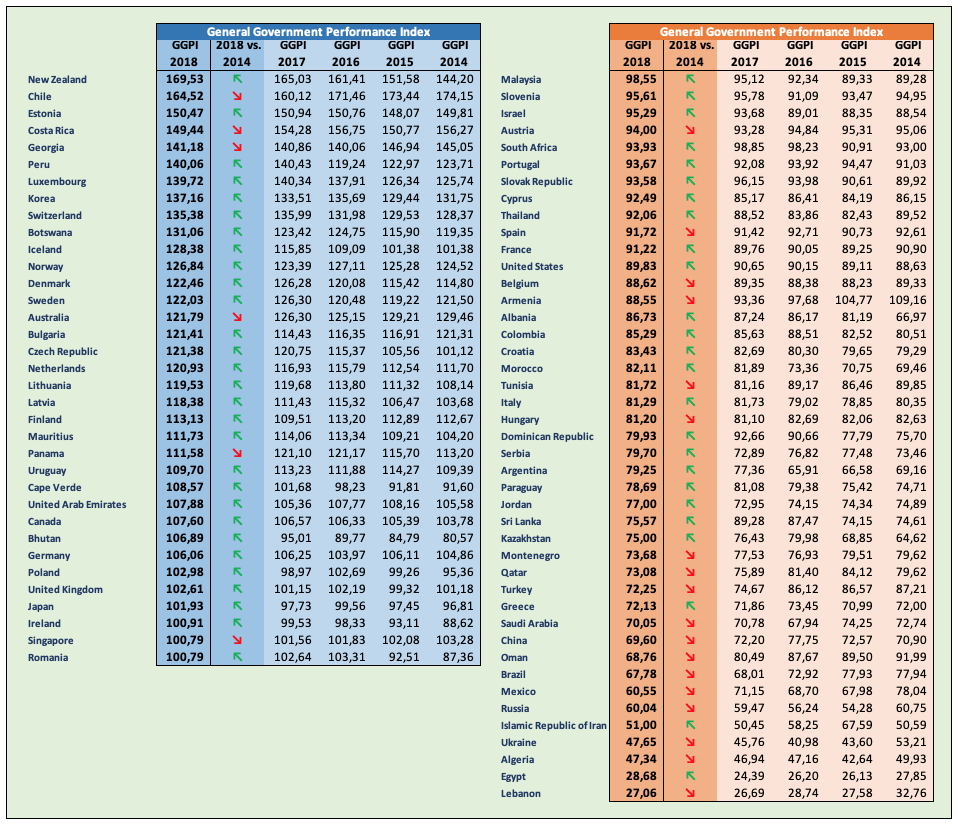The image size is (958, 826).
Task: Click the red down arrow for Georgia
Action: coord(238,147)
